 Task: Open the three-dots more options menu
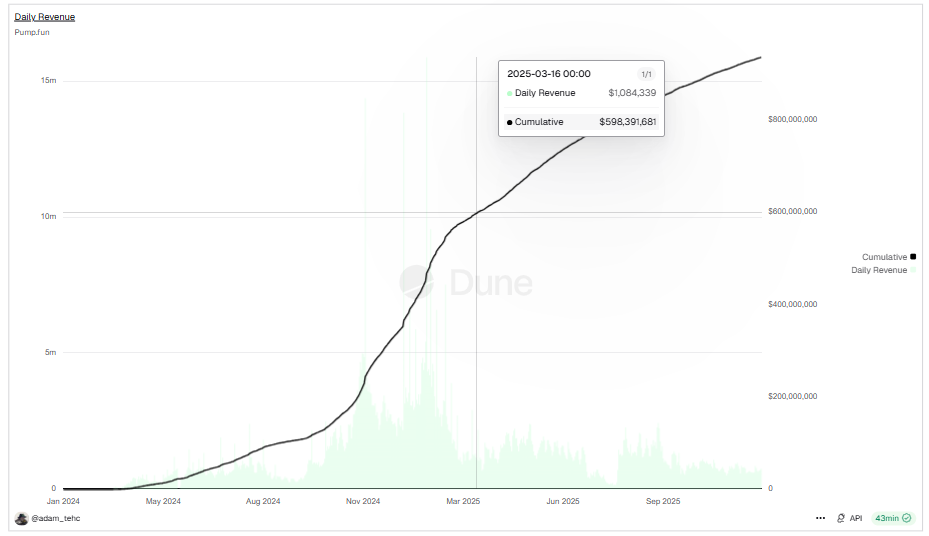click(820, 518)
